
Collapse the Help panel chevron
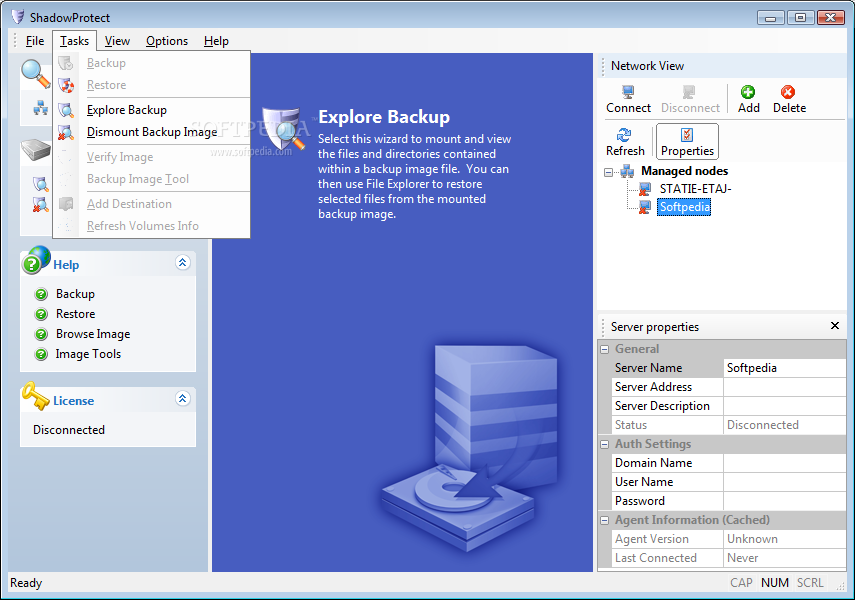point(183,263)
